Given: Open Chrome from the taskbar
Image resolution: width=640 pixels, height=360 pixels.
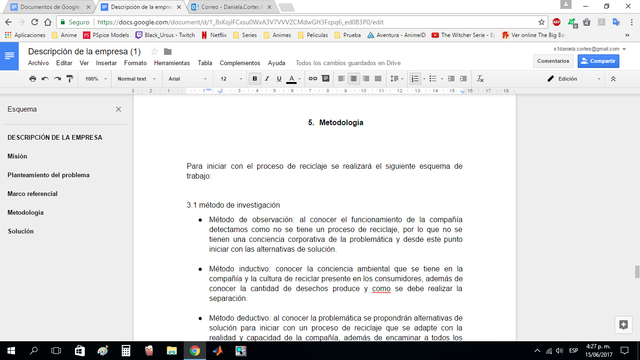Looking at the screenshot, I should point(195,351).
